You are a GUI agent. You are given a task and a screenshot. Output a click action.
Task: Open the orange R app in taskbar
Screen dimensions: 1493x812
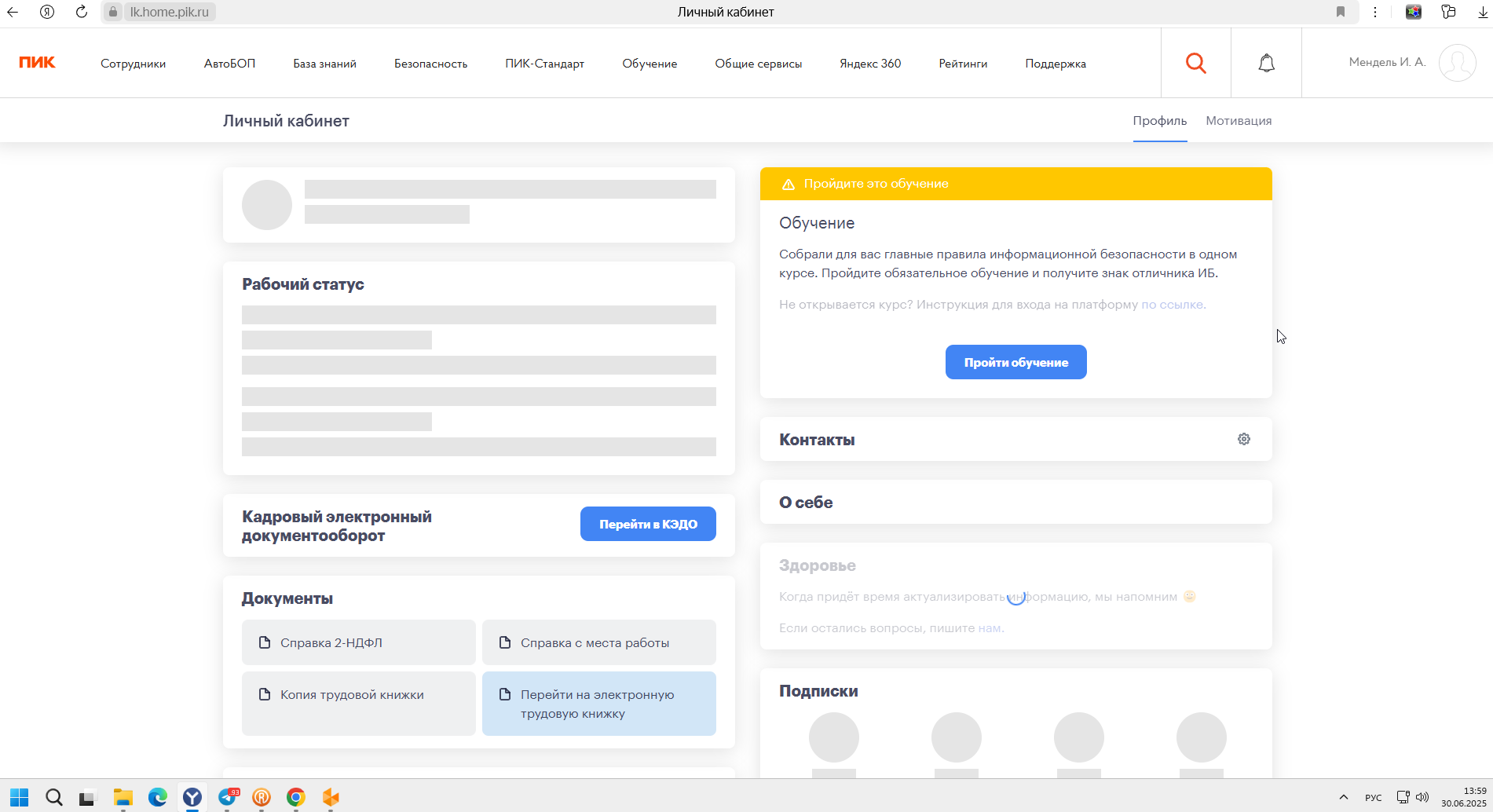click(262, 797)
